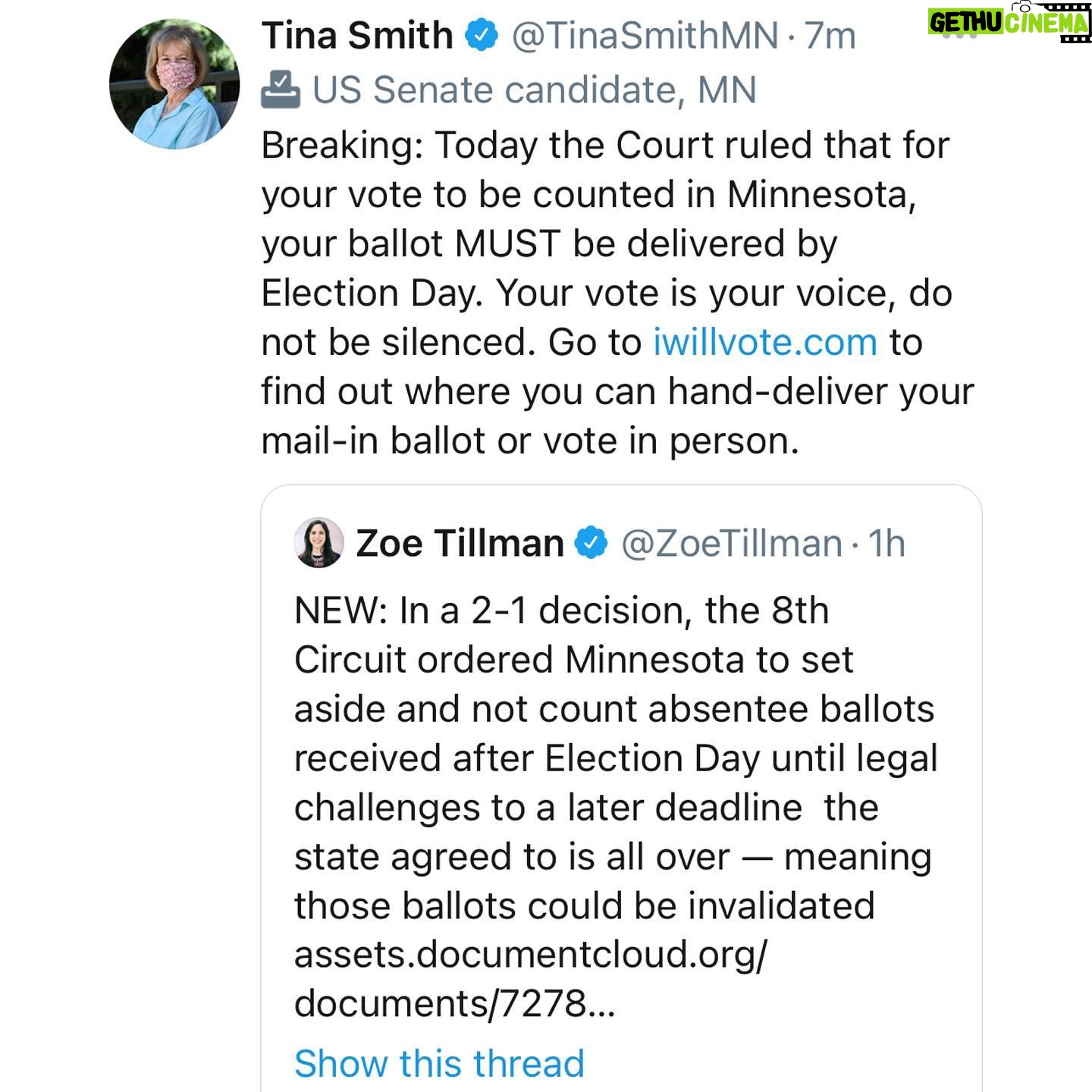Click Show this thread
1092x1092 pixels.
439,1063
